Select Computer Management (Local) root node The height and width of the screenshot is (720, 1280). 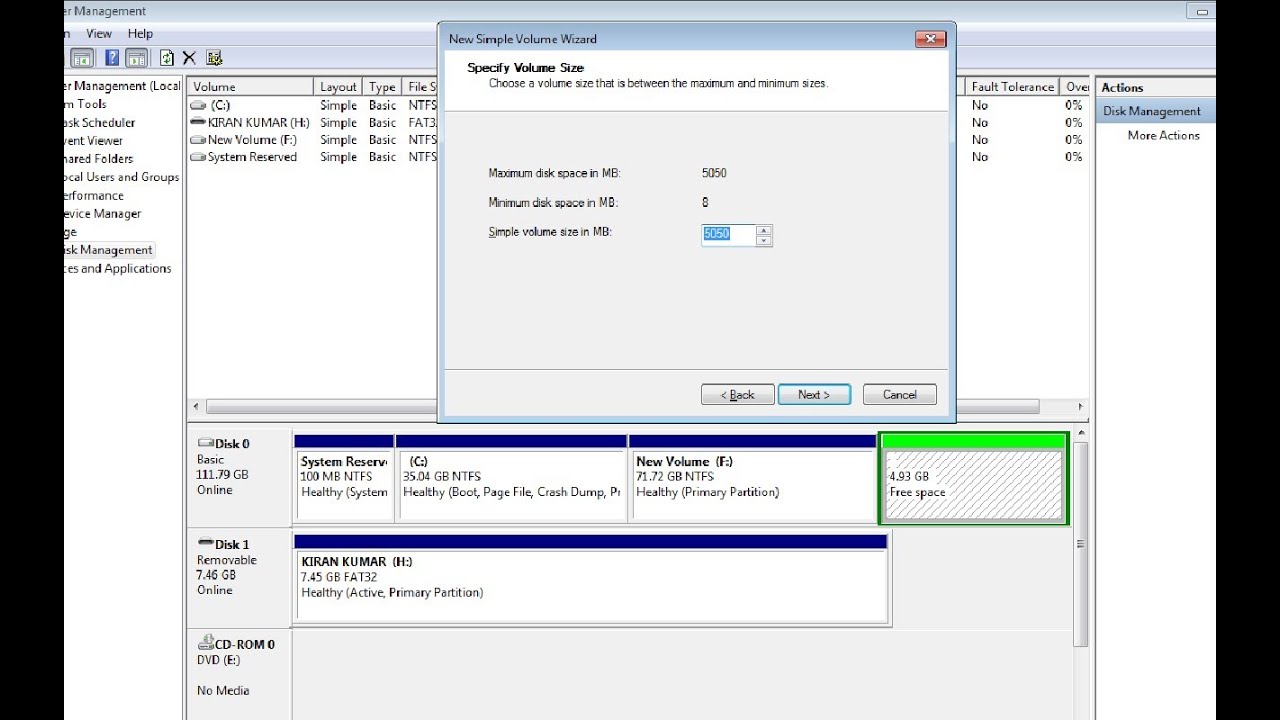[124, 86]
